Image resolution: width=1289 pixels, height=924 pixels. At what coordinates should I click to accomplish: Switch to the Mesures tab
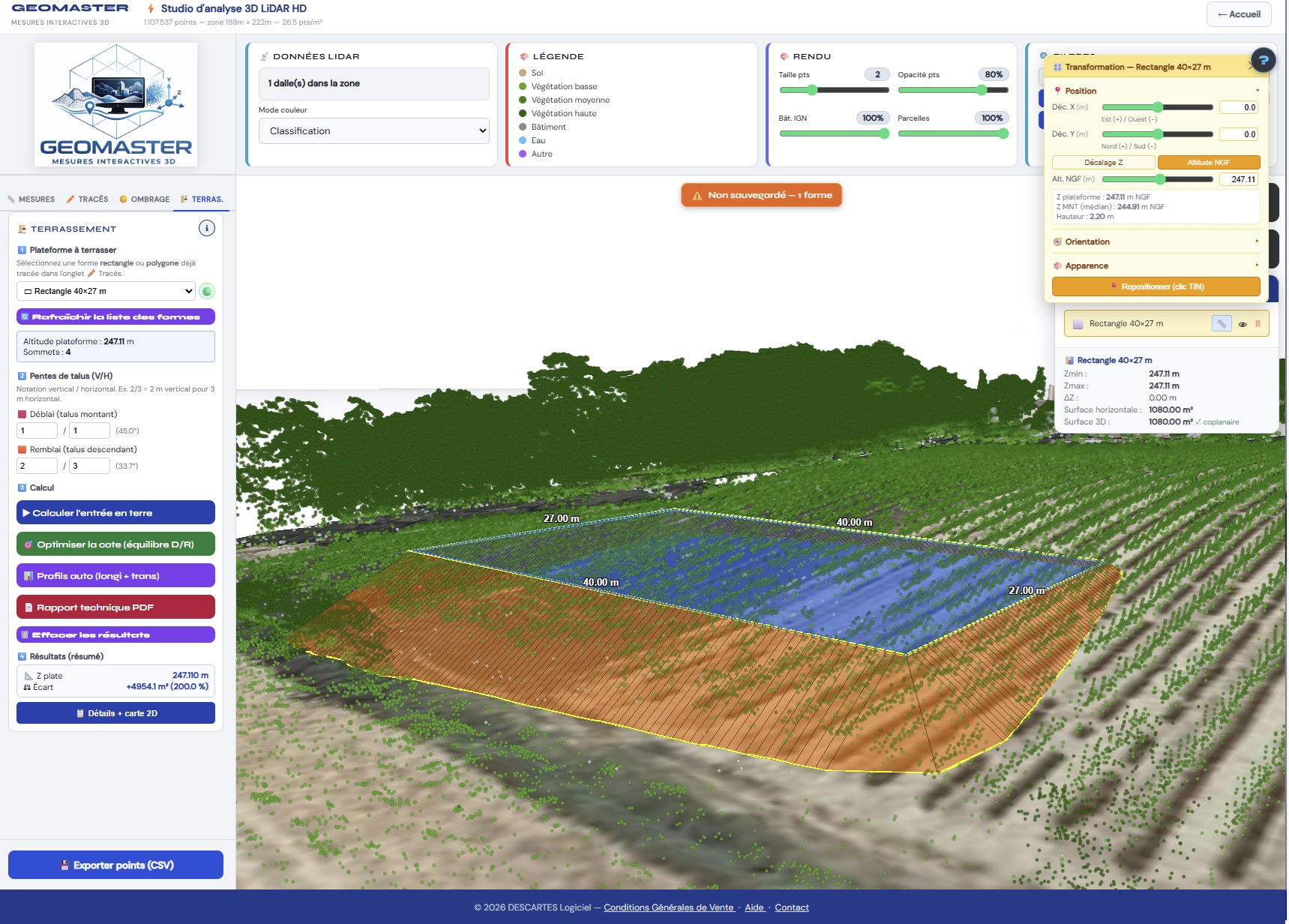coord(31,199)
